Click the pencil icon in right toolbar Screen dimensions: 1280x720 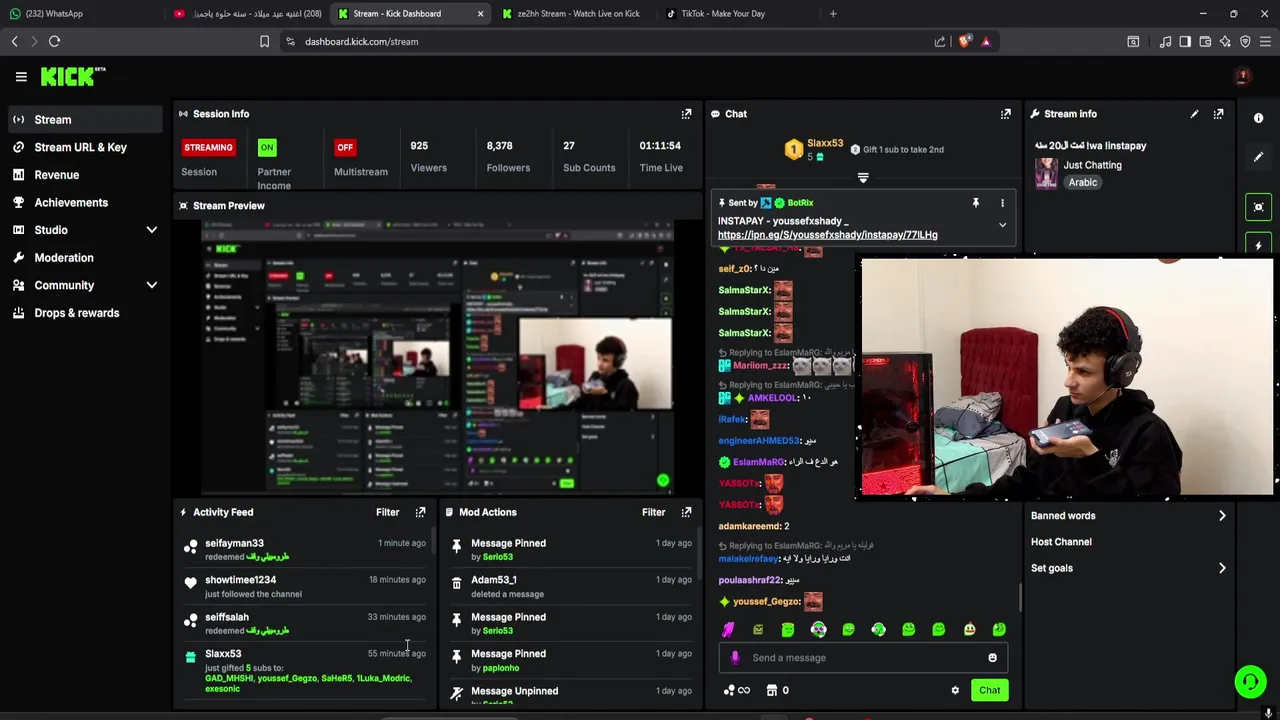click(1258, 157)
